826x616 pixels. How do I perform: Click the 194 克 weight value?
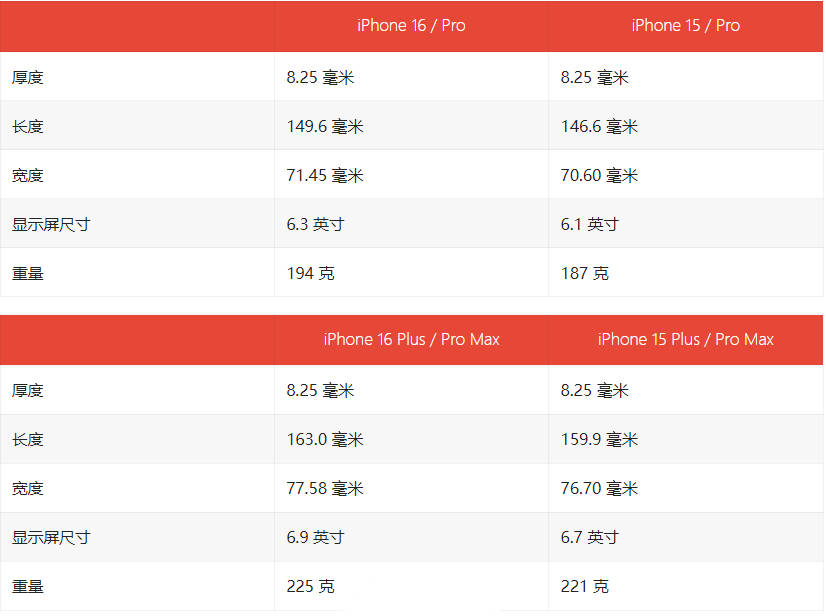310,273
